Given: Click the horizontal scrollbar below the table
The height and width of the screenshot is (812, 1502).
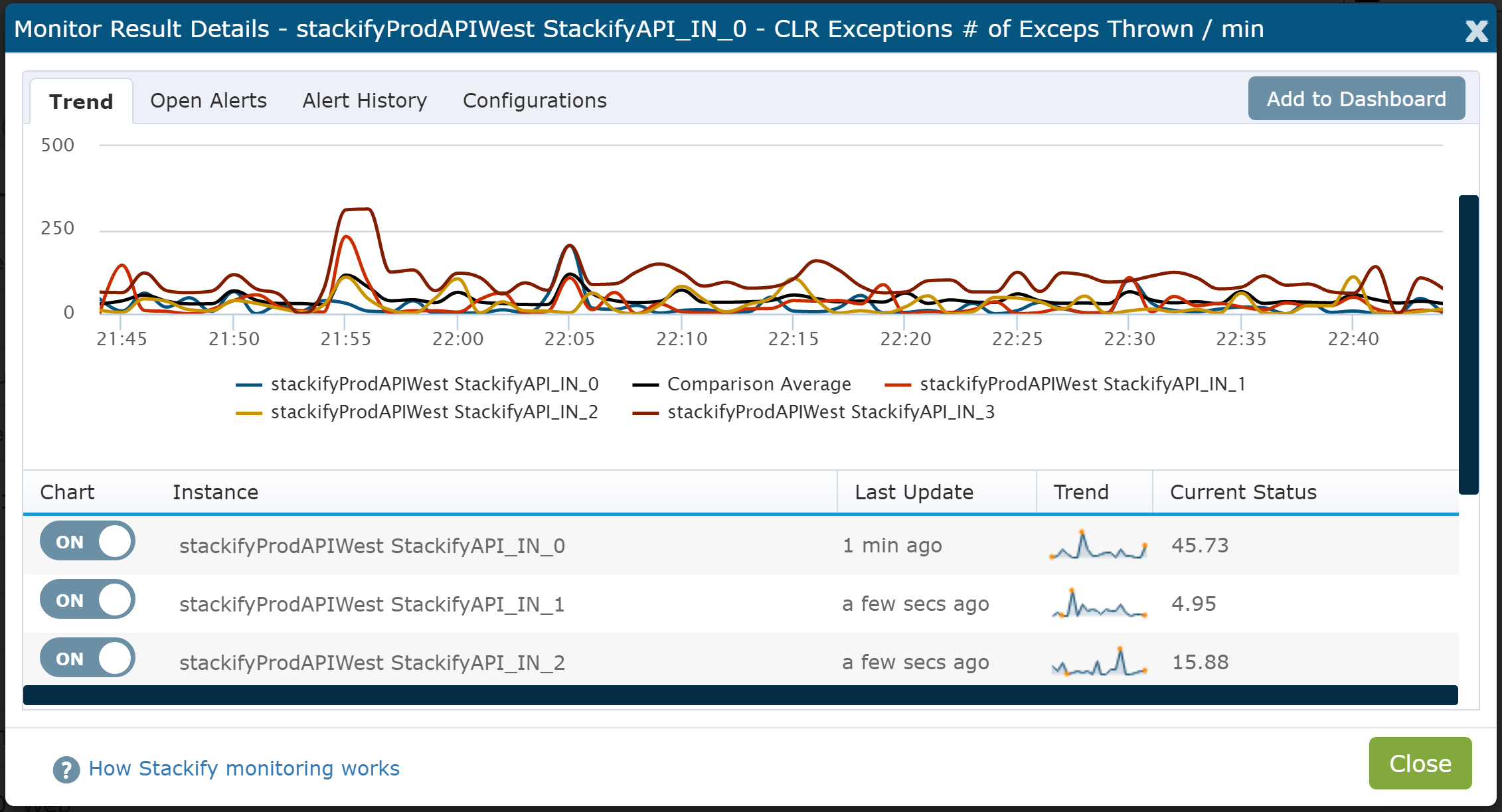Looking at the screenshot, I should click(740, 695).
